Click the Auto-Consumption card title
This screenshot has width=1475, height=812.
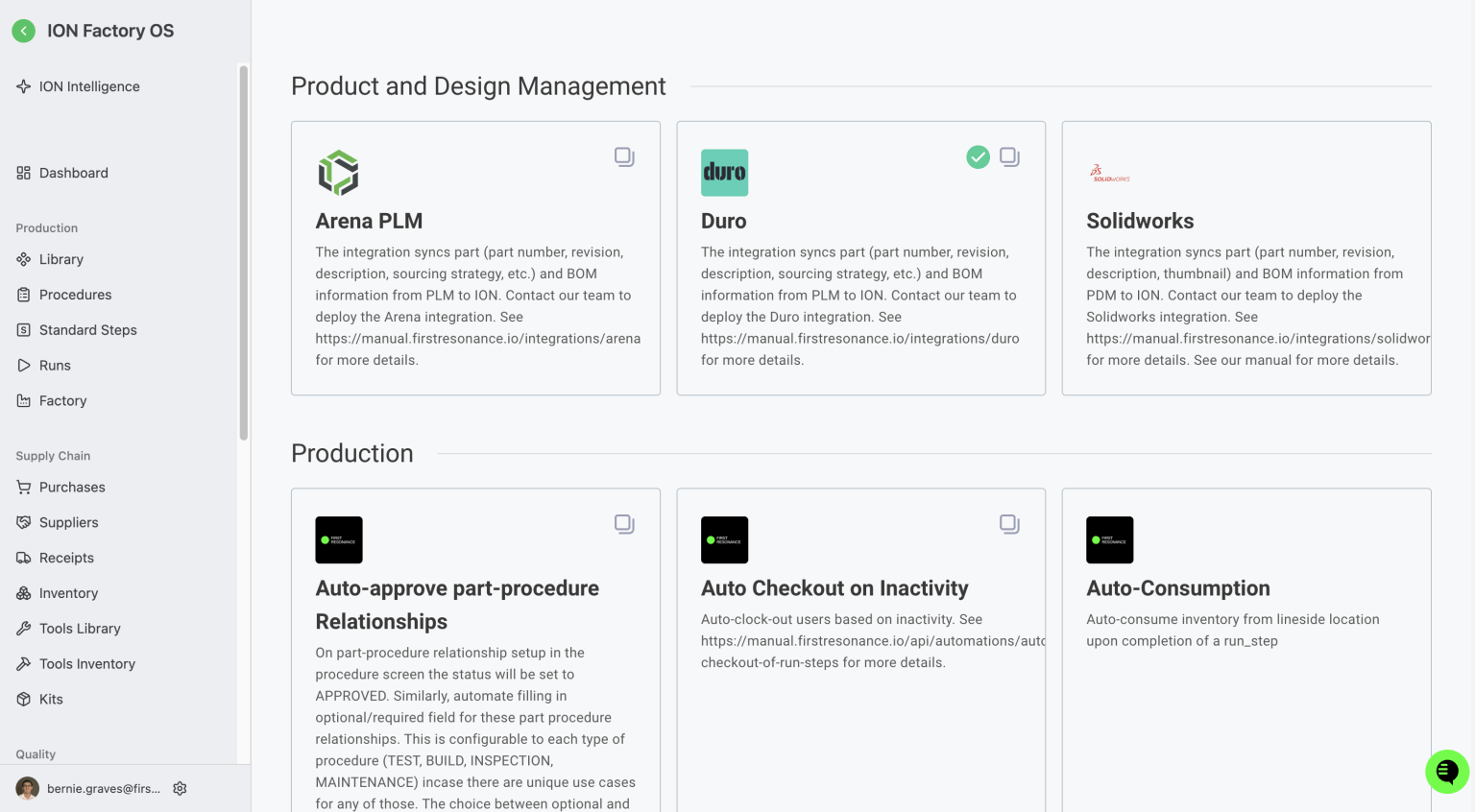pyautogui.click(x=1178, y=588)
